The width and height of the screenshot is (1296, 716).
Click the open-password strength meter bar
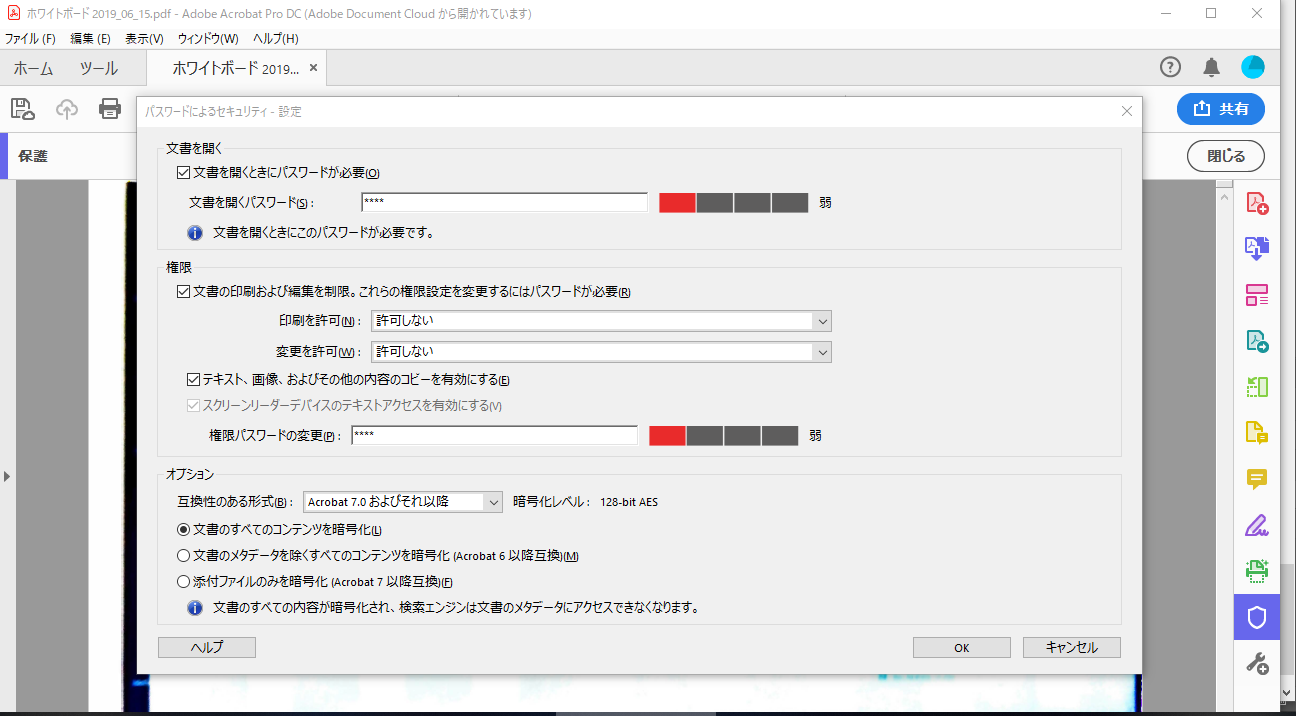click(x=733, y=203)
